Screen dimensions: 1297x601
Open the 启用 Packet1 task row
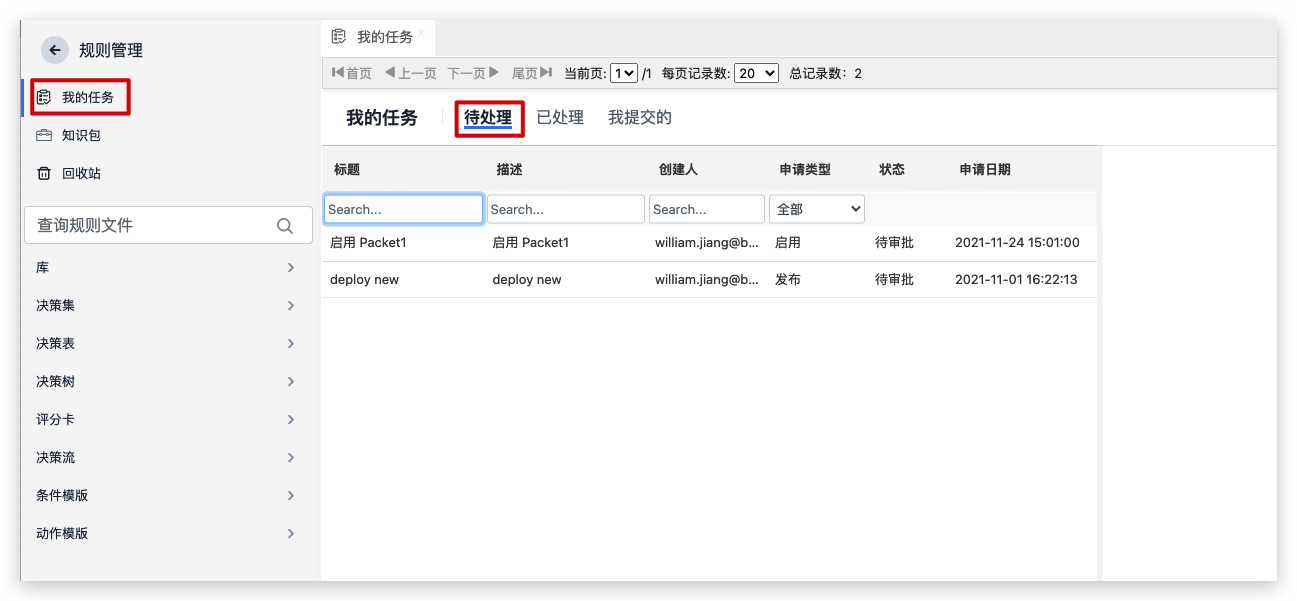coord(368,243)
